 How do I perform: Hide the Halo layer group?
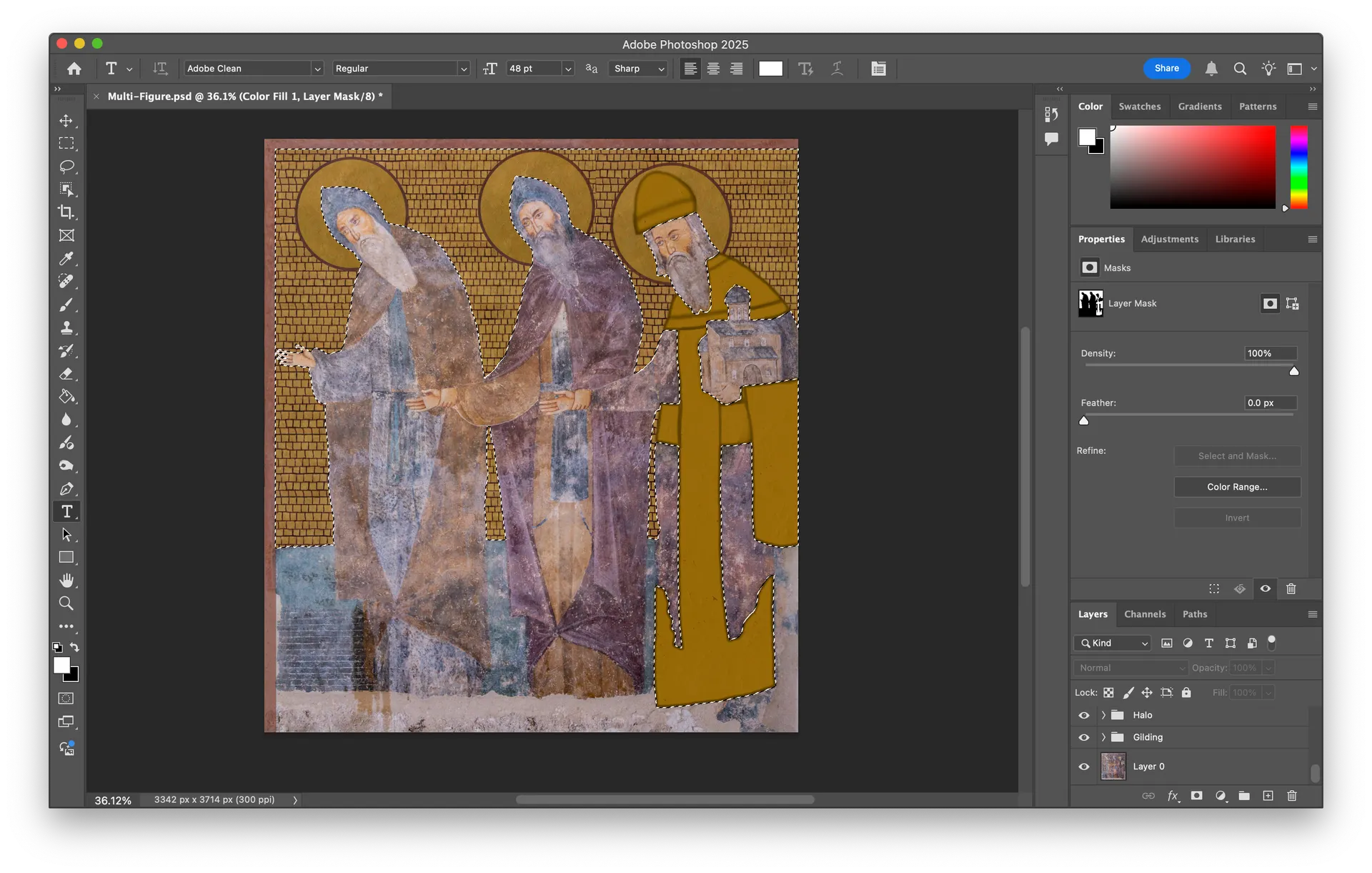pos(1084,715)
